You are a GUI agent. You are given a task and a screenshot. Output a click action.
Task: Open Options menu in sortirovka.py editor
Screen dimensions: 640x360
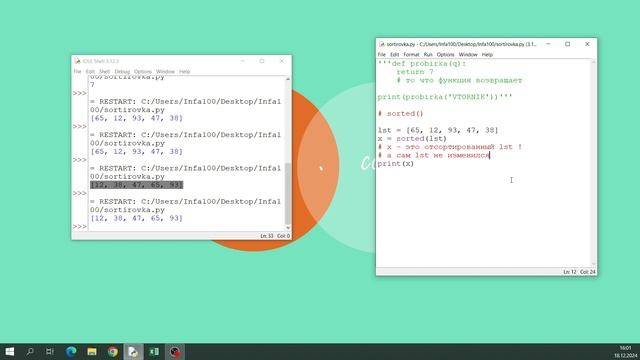[x=445, y=55]
